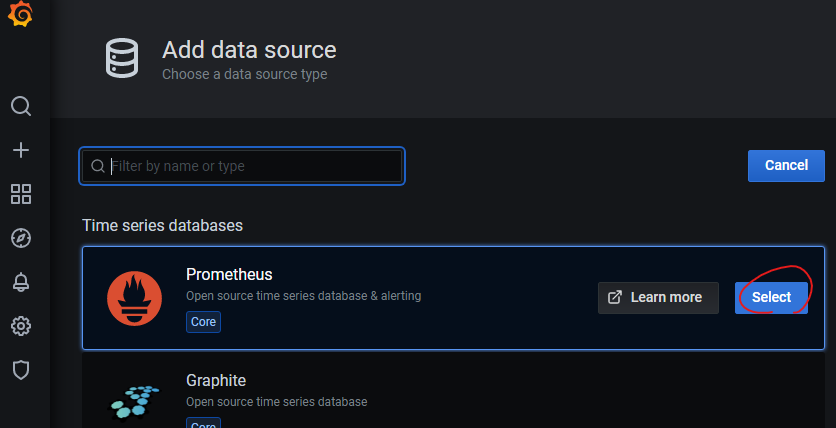Click the Prometheus flame logo
Screen dimensions: 836x428
tap(132, 298)
